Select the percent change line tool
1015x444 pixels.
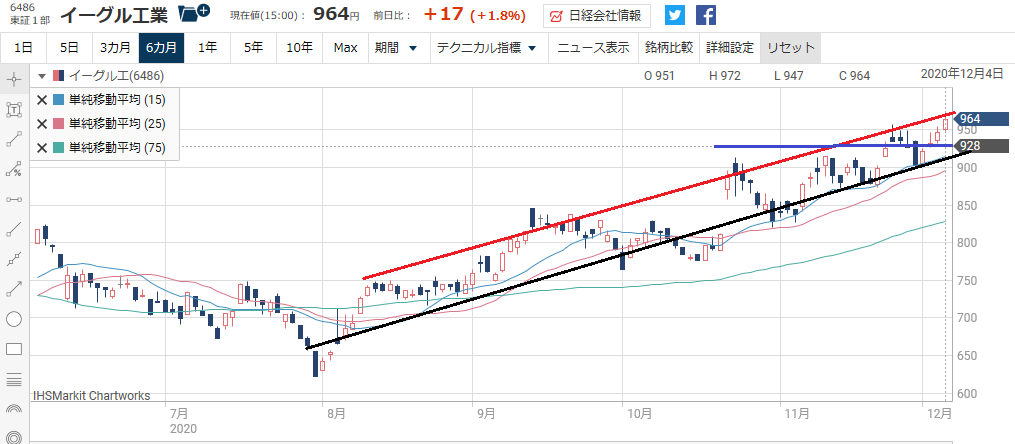coord(14,169)
